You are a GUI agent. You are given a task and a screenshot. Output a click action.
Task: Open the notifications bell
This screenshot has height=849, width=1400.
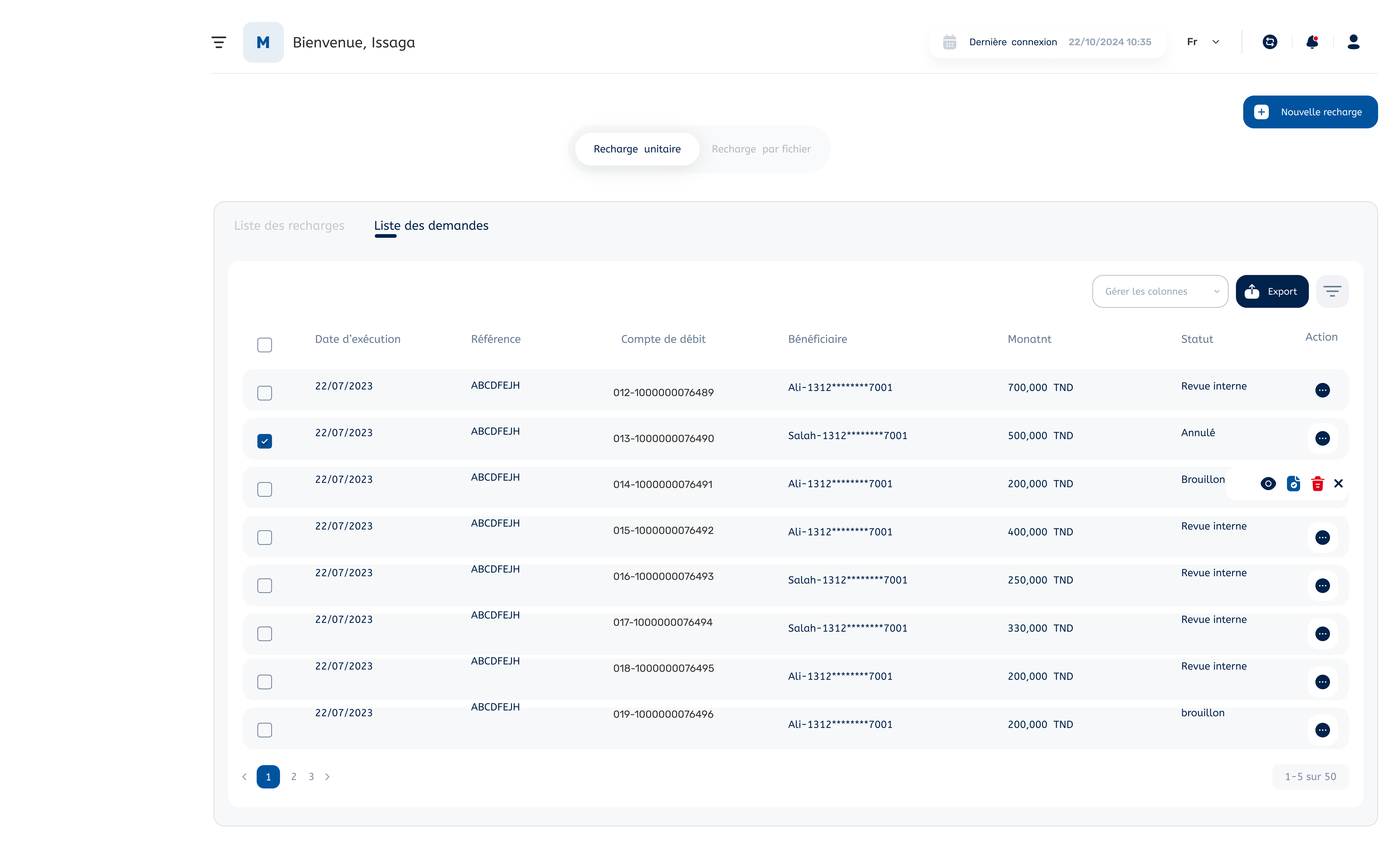point(1312,42)
